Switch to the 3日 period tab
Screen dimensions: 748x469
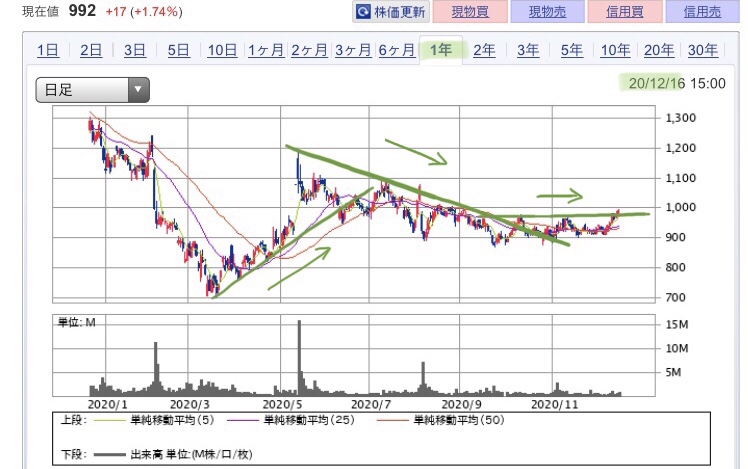[x=135, y=50]
